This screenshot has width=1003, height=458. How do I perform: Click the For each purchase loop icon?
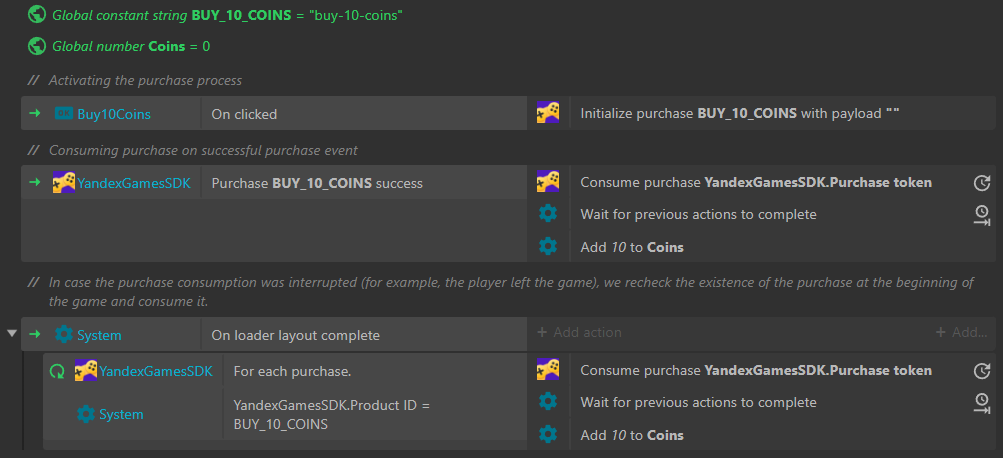tap(58, 371)
